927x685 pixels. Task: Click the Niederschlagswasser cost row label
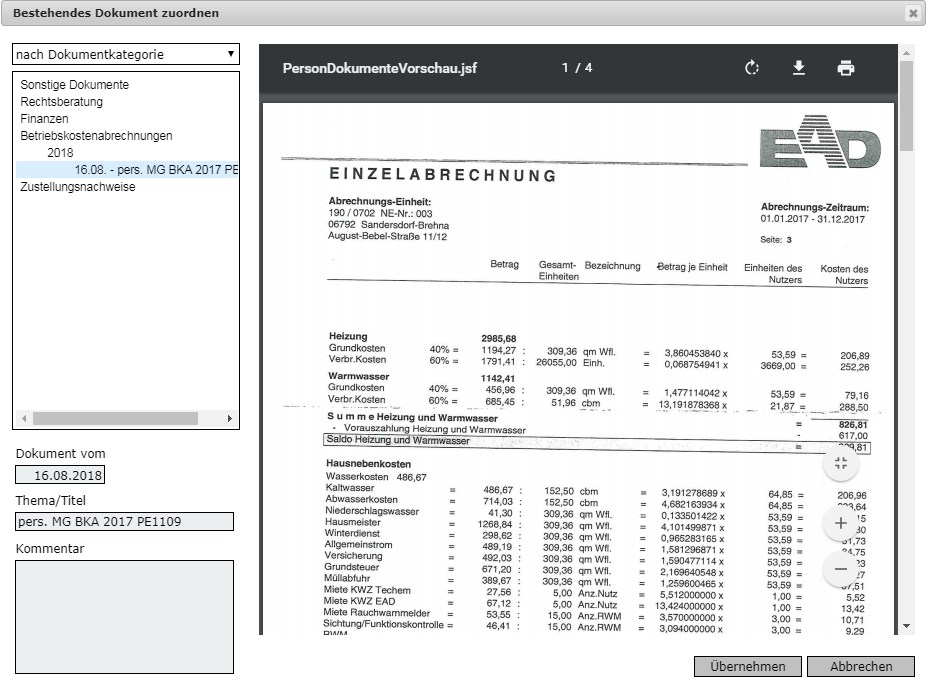[x=372, y=511]
